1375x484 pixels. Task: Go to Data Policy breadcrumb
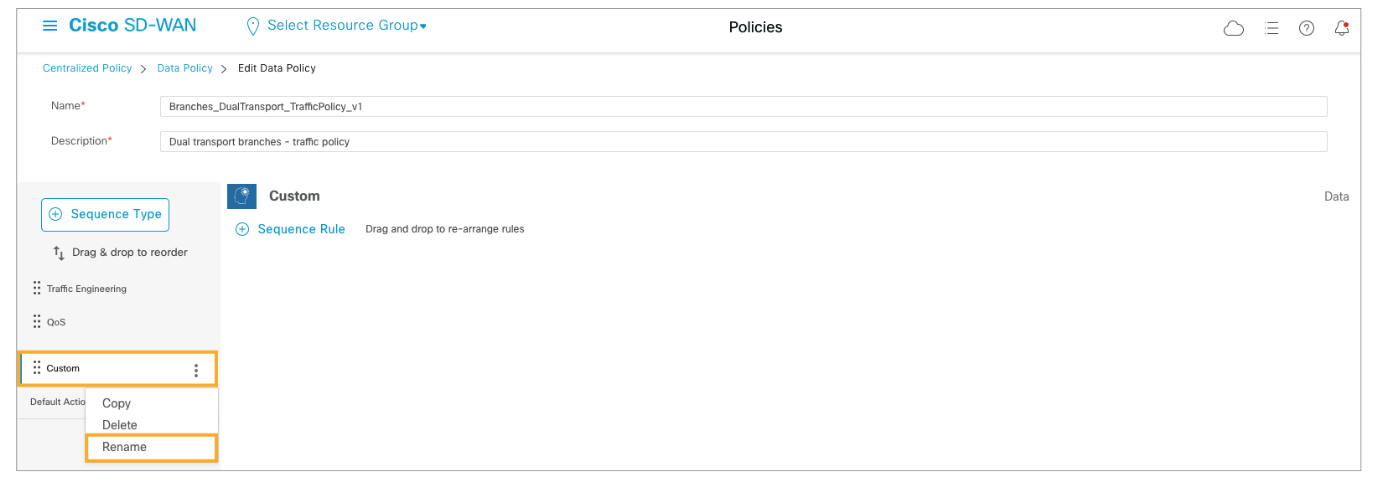pos(185,68)
